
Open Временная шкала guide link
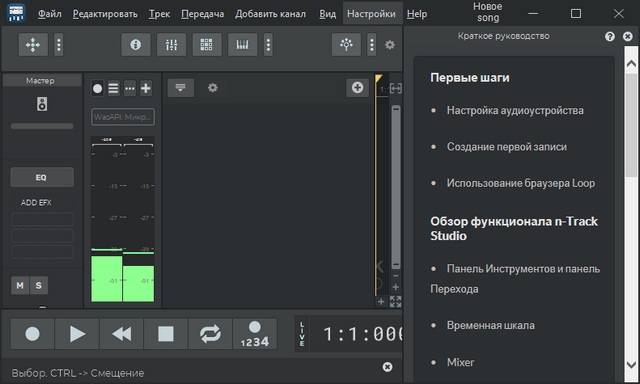pos(491,325)
